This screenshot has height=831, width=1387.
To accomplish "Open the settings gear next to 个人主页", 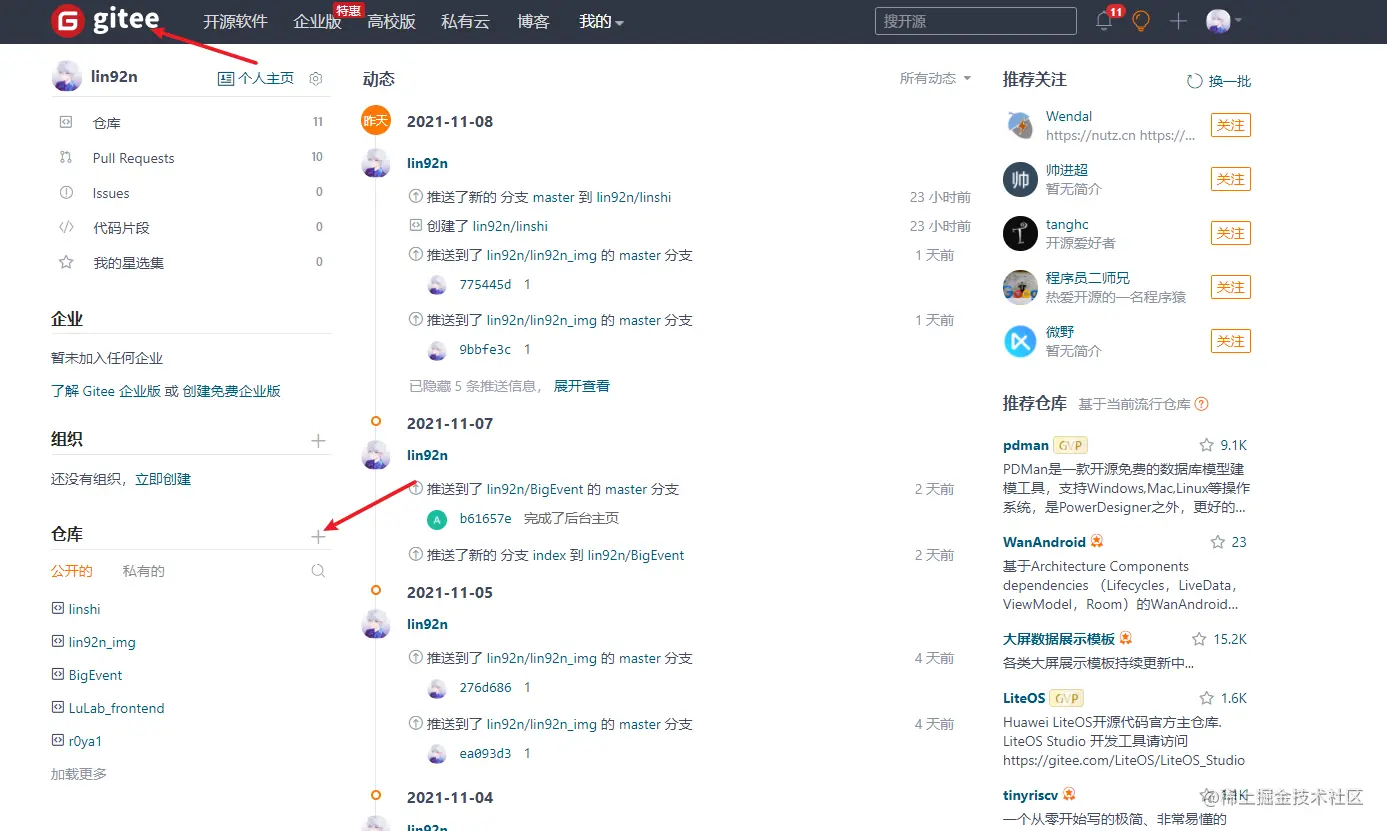I will click(316, 78).
